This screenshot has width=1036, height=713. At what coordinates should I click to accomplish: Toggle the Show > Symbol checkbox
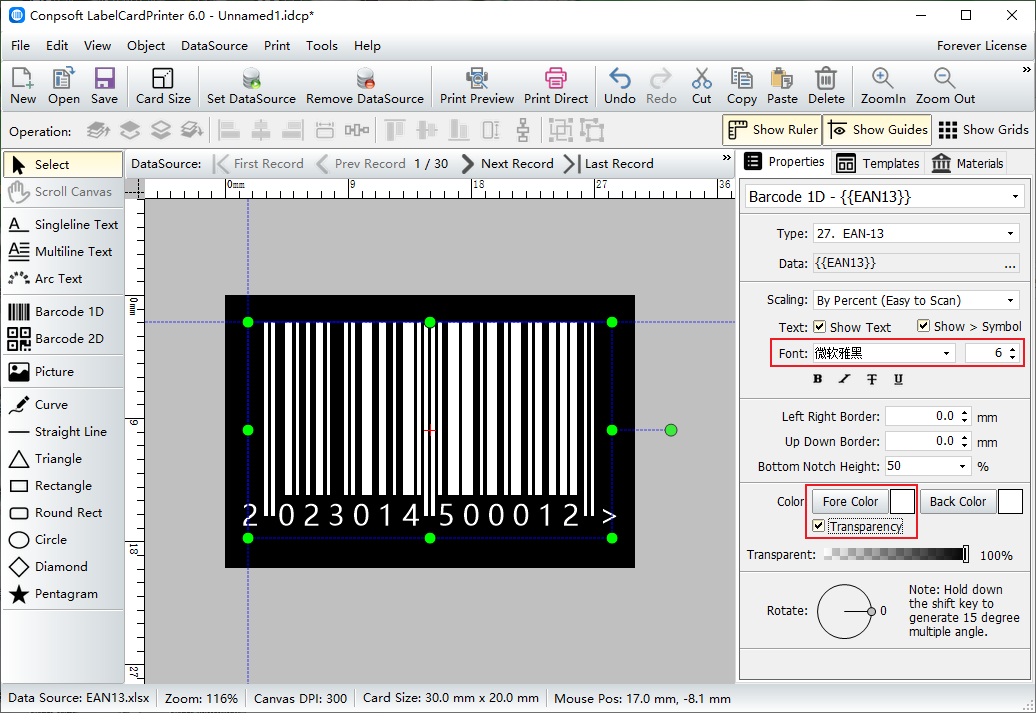pos(924,326)
